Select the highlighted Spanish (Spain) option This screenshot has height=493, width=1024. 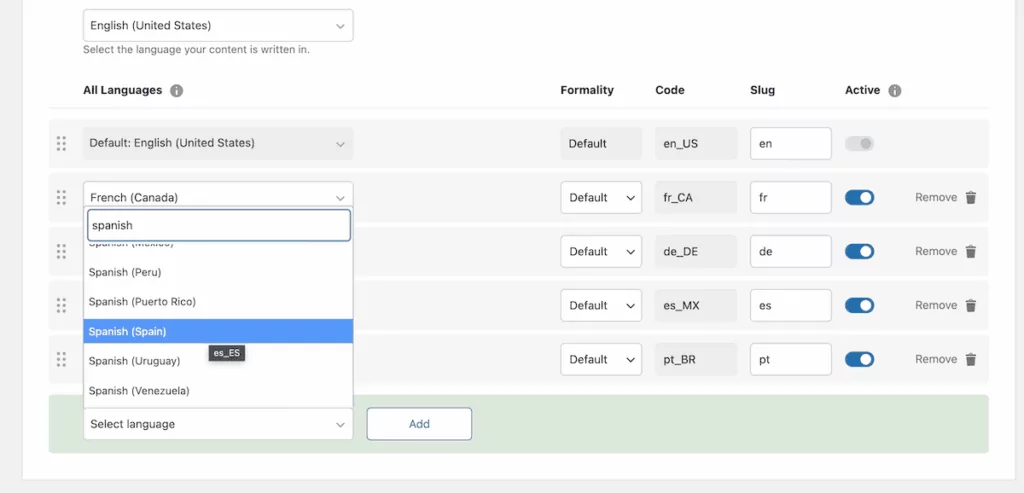coord(218,331)
